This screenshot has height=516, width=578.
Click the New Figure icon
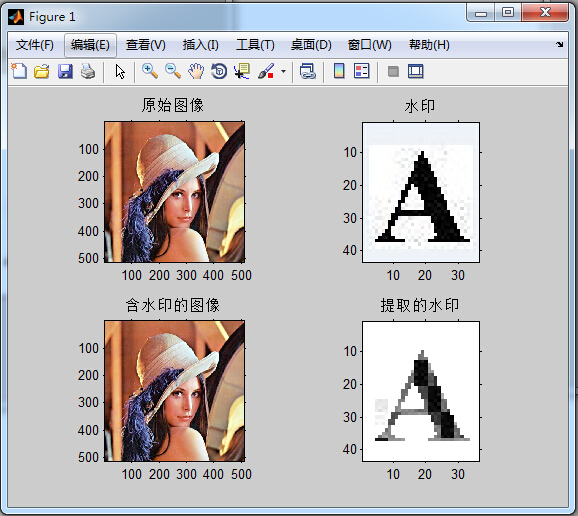[x=19, y=71]
